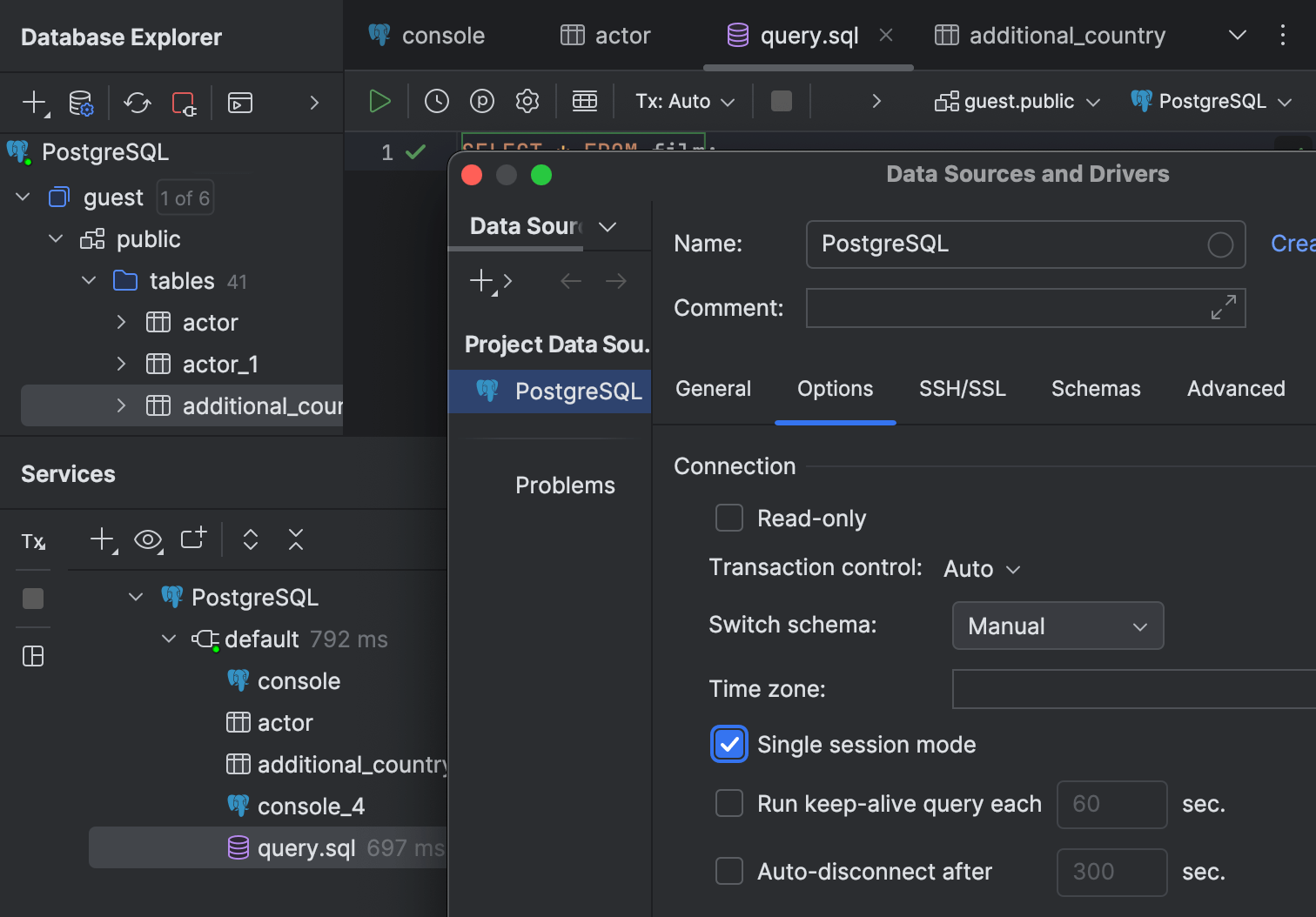
Task: Run the query in query.sql editor
Action: (380, 100)
